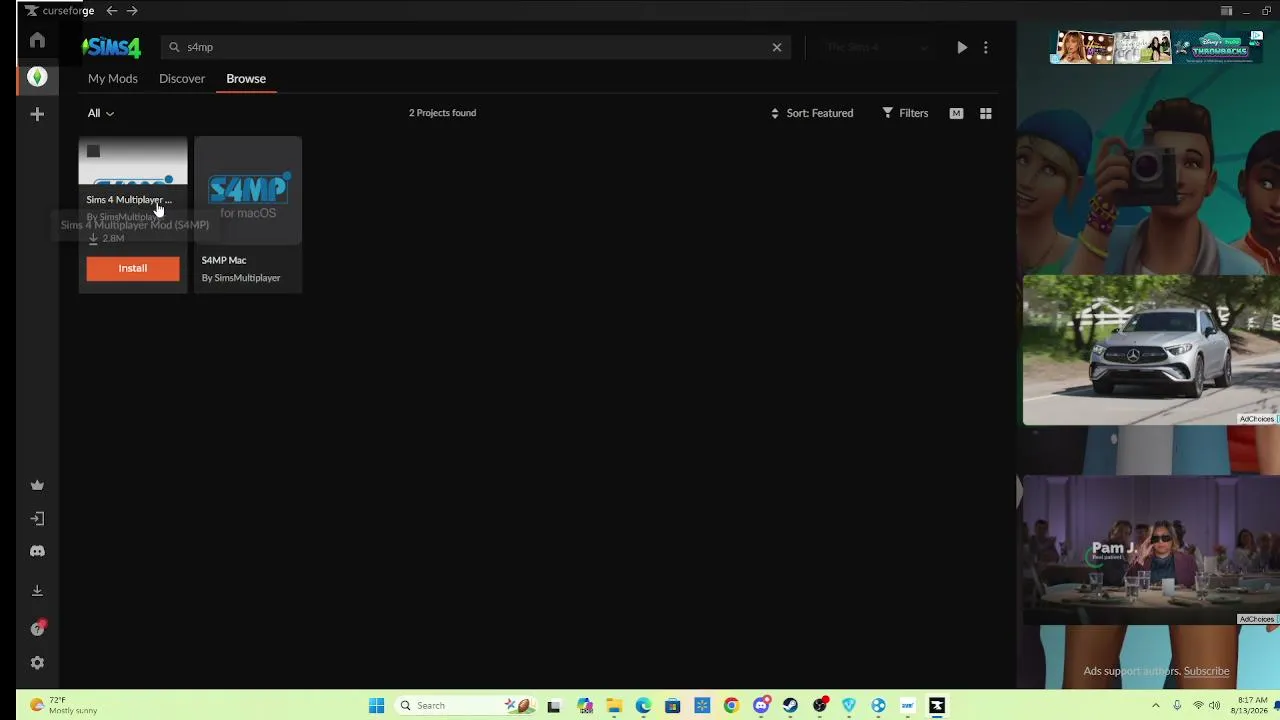Switch to the compact M view mode
Viewport: 1280px width, 720px height.
[956, 114]
